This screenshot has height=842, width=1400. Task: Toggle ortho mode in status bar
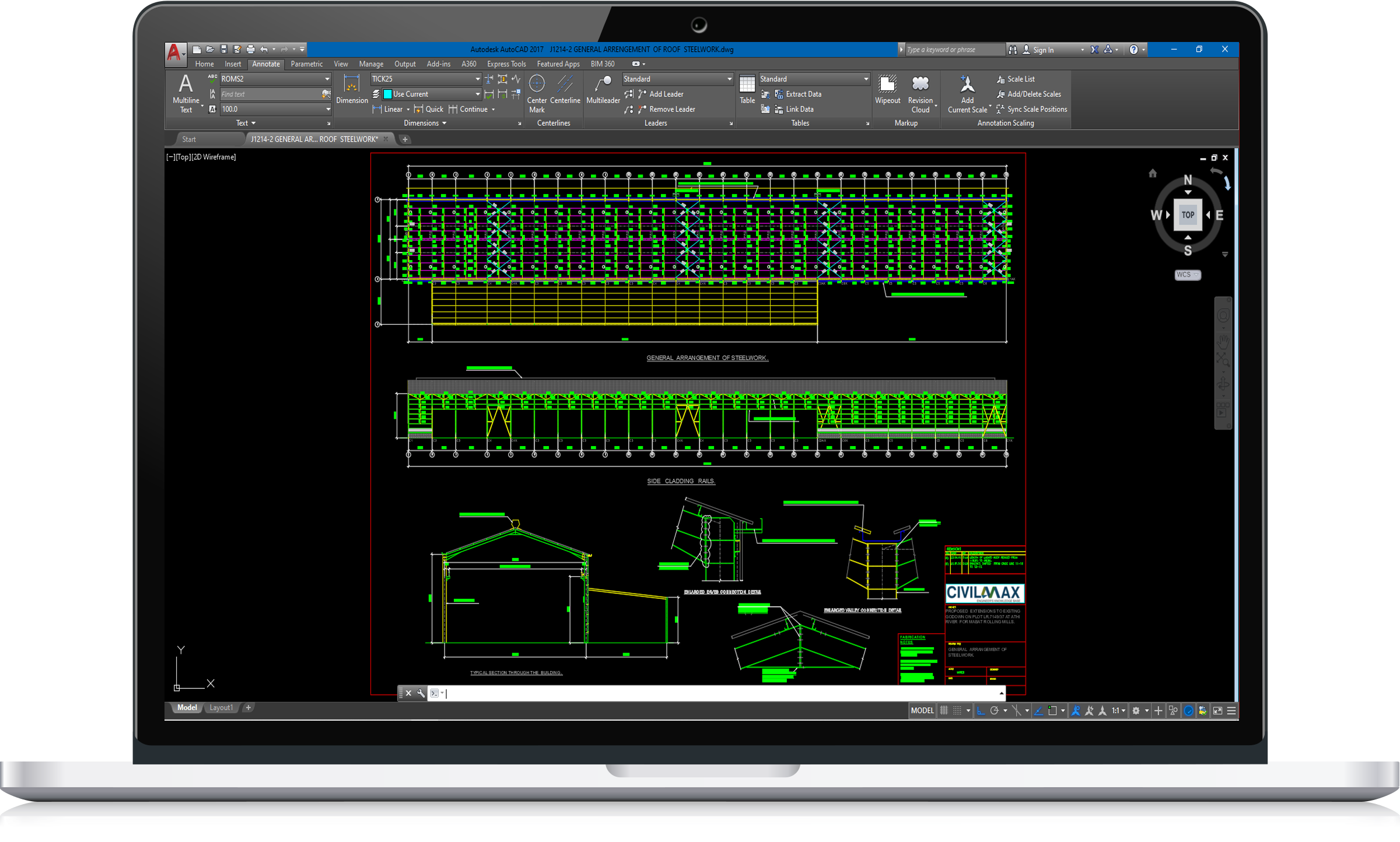pos(981,710)
